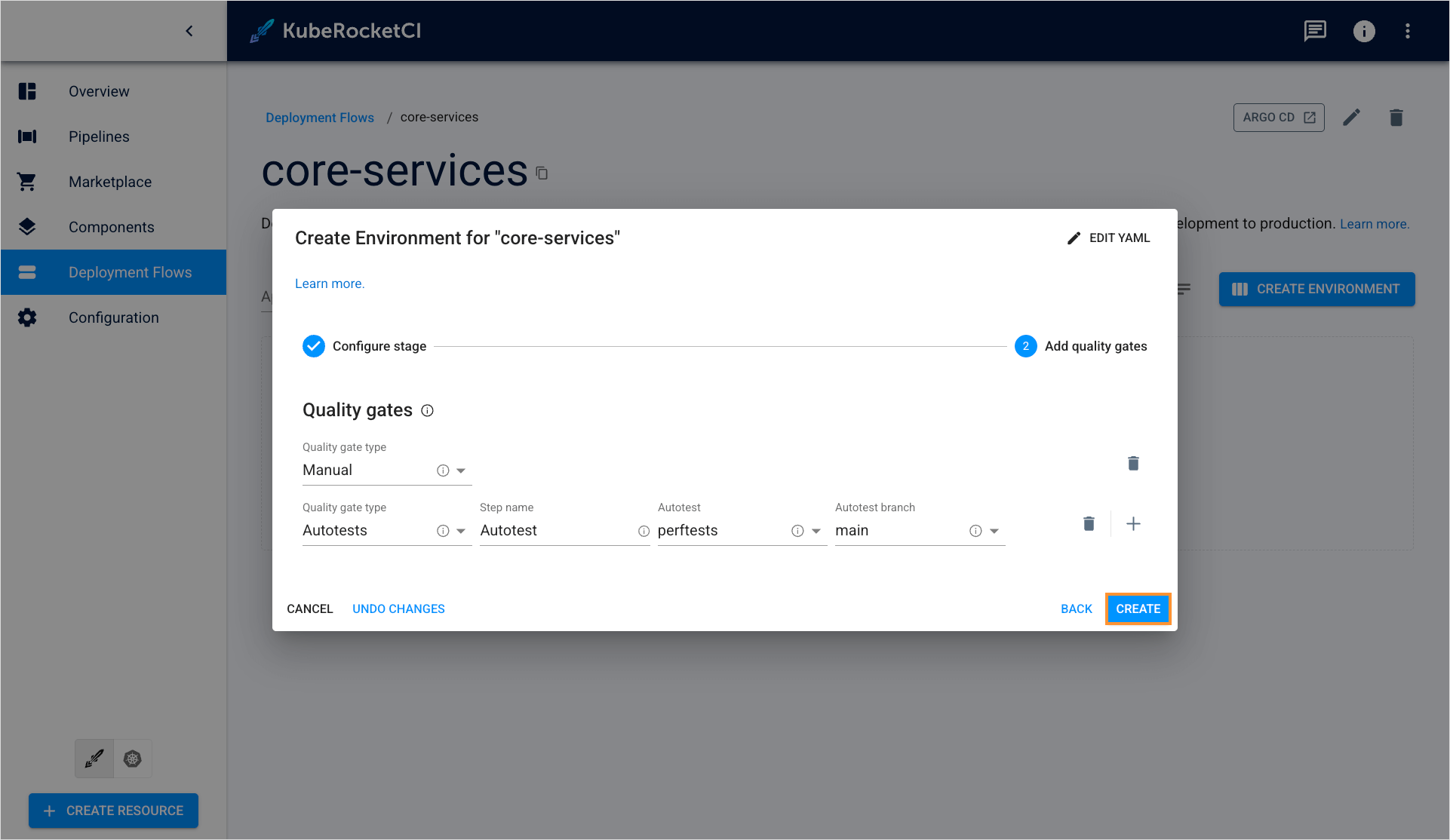Expand the Manual quality gate type dropdown
The height and width of the screenshot is (840, 1450).
click(461, 471)
